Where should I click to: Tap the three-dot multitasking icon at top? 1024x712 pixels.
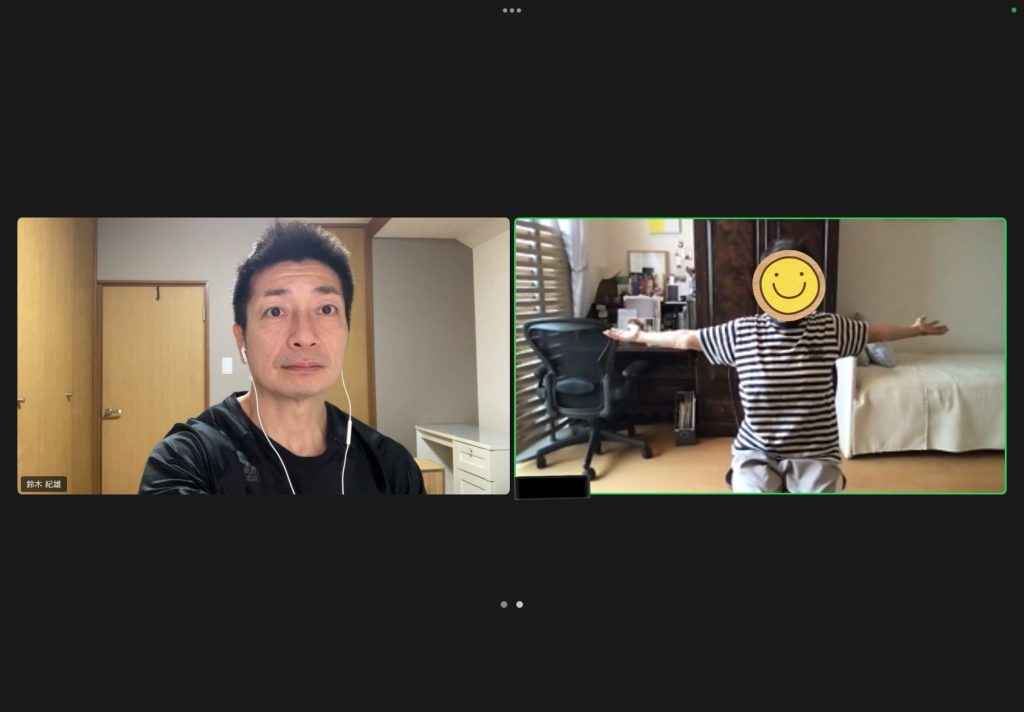[512, 10]
